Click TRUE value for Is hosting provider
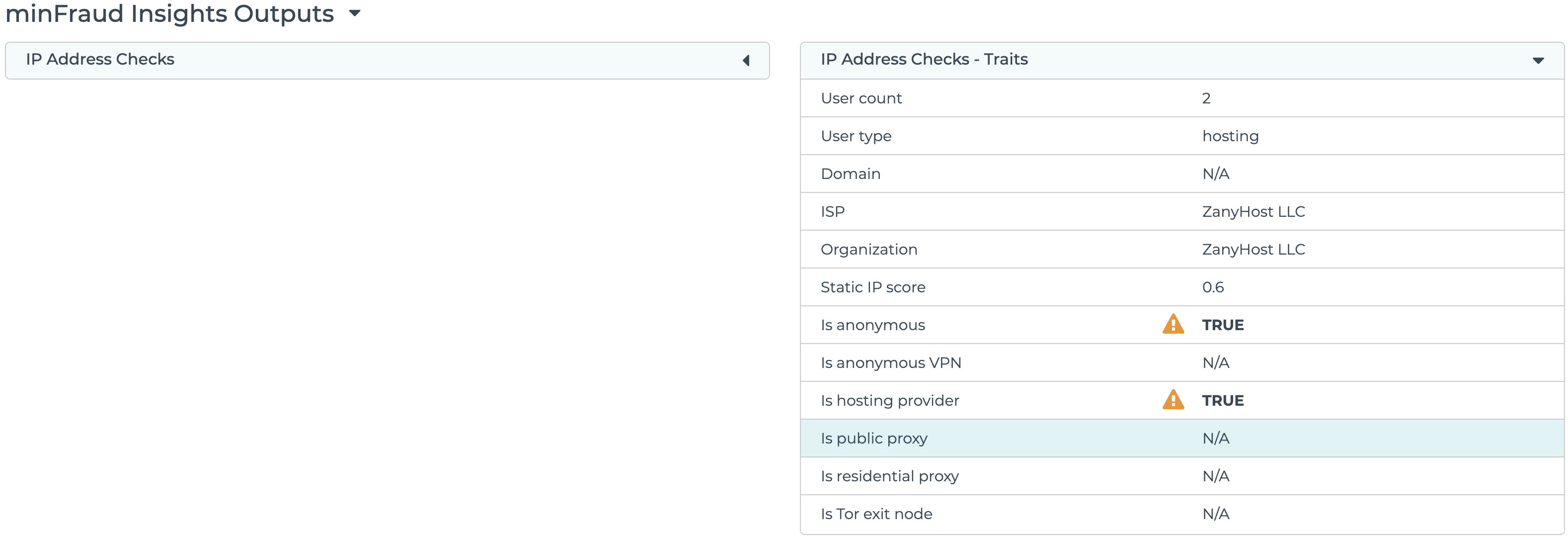The width and height of the screenshot is (1568, 538). (x=1222, y=400)
